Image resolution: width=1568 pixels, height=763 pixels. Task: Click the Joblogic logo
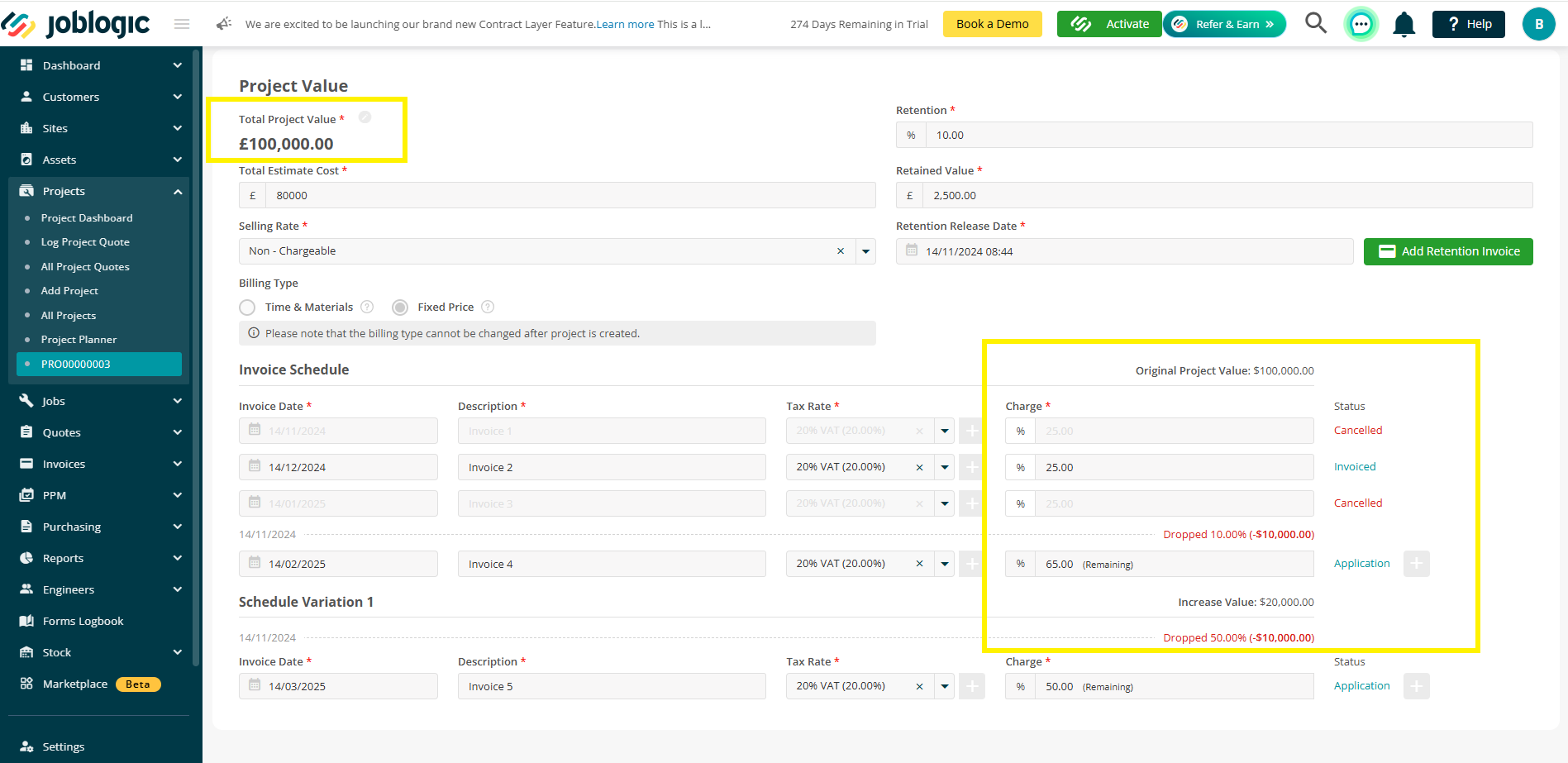[75, 24]
